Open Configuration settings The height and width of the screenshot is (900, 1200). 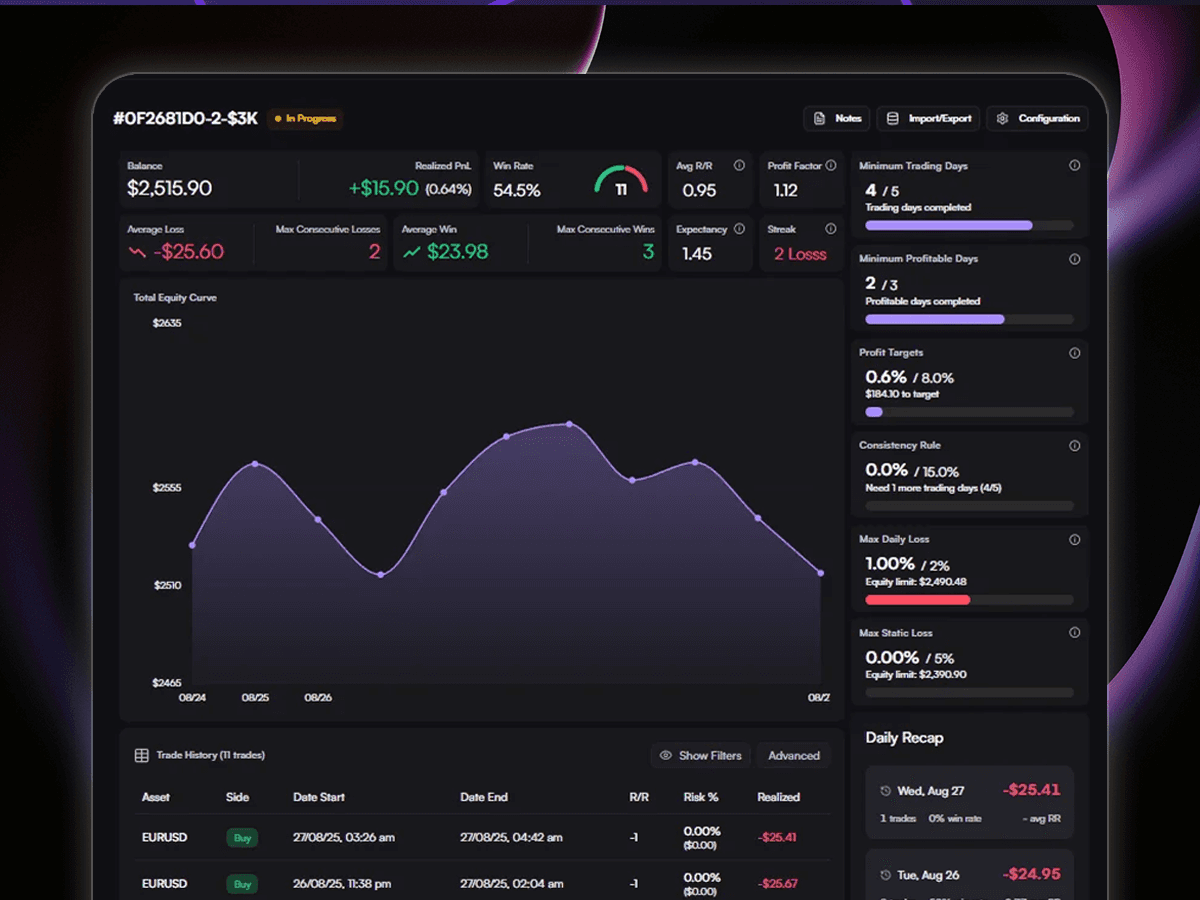tap(1038, 119)
